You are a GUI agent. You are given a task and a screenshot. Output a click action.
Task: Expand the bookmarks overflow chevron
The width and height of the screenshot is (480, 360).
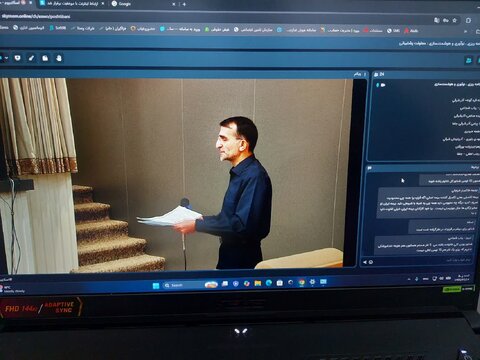[465, 31]
